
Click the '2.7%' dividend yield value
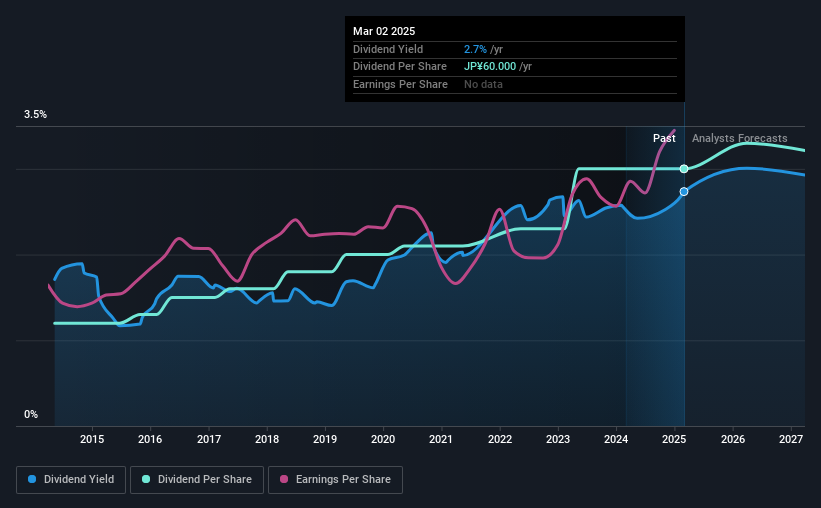(475, 49)
